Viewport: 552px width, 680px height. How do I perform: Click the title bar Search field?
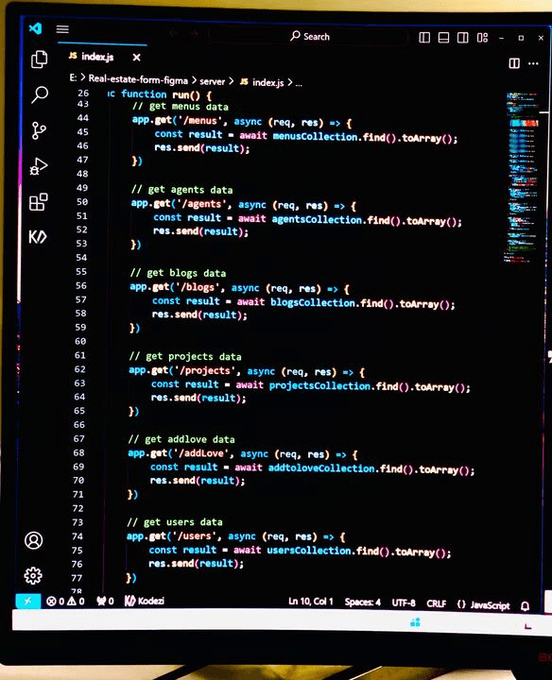click(x=308, y=36)
